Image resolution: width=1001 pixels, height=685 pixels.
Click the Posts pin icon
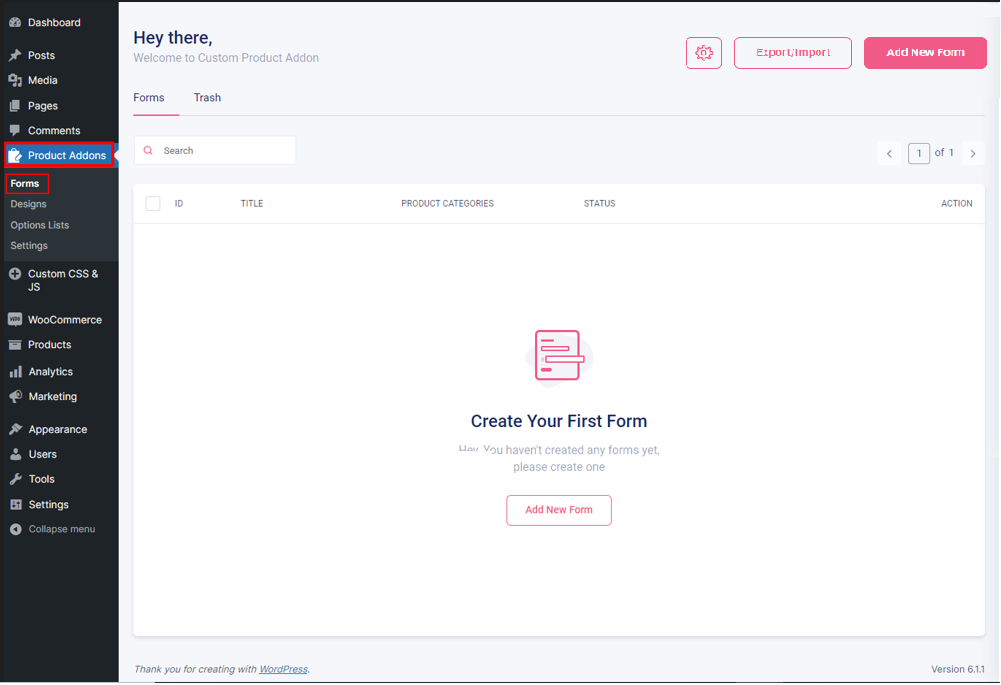(15, 56)
